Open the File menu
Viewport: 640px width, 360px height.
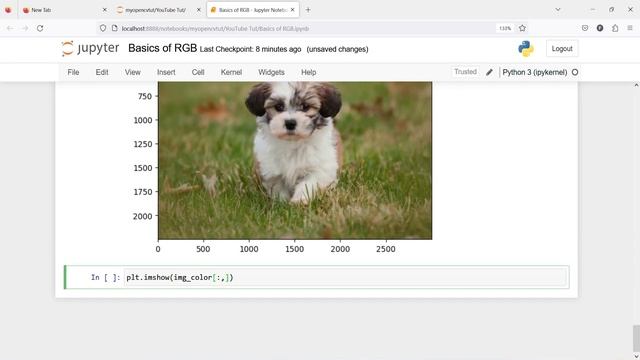point(73,72)
